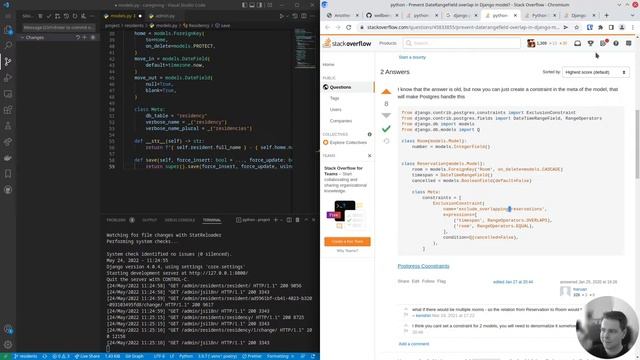Add a new terminal with the plus icon
Screen dimensions: 640x360
(x=276, y=220)
